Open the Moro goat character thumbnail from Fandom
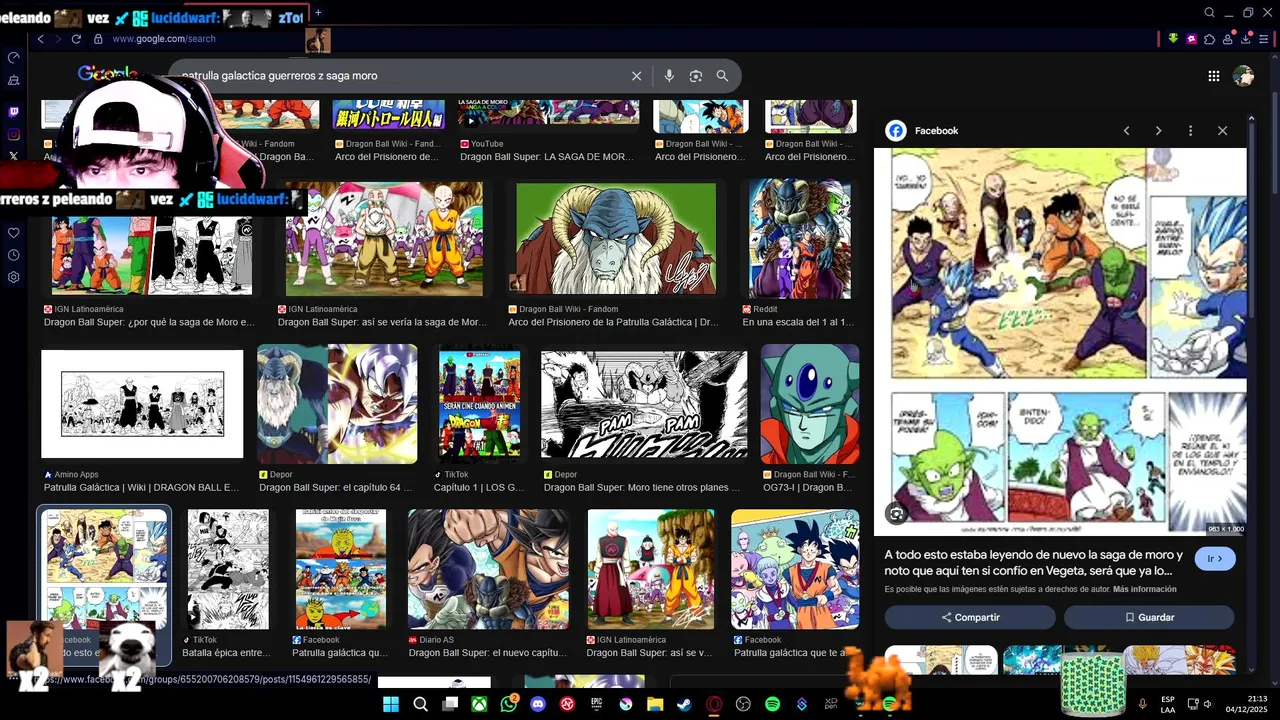Screen dimensions: 1280x720 click(616, 238)
